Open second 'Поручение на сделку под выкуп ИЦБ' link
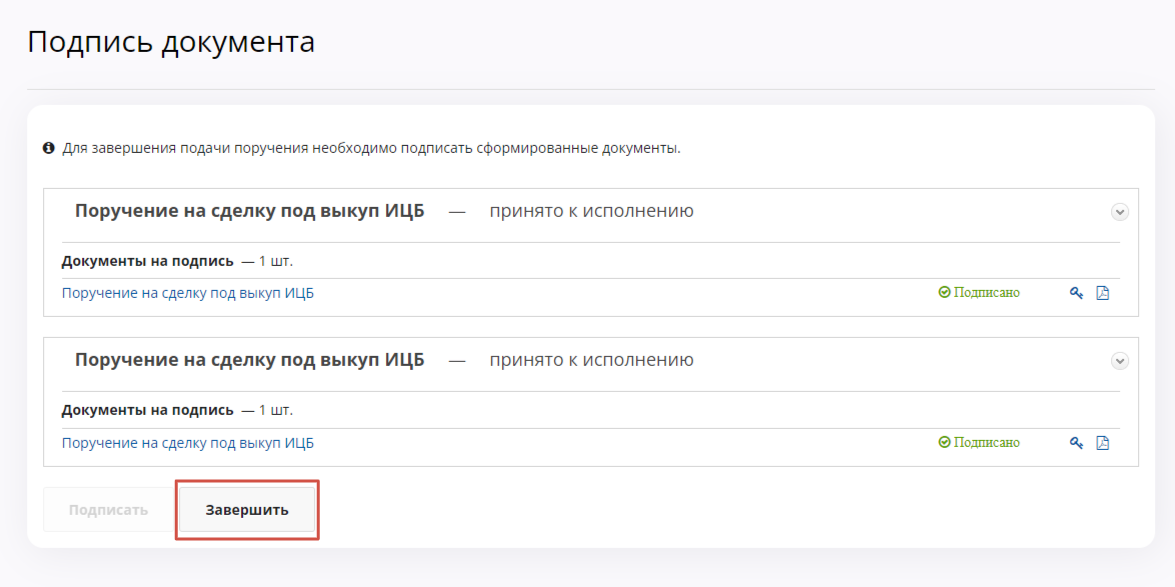Image resolution: width=1175 pixels, height=587 pixels. pyautogui.click(x=188, y=443)
